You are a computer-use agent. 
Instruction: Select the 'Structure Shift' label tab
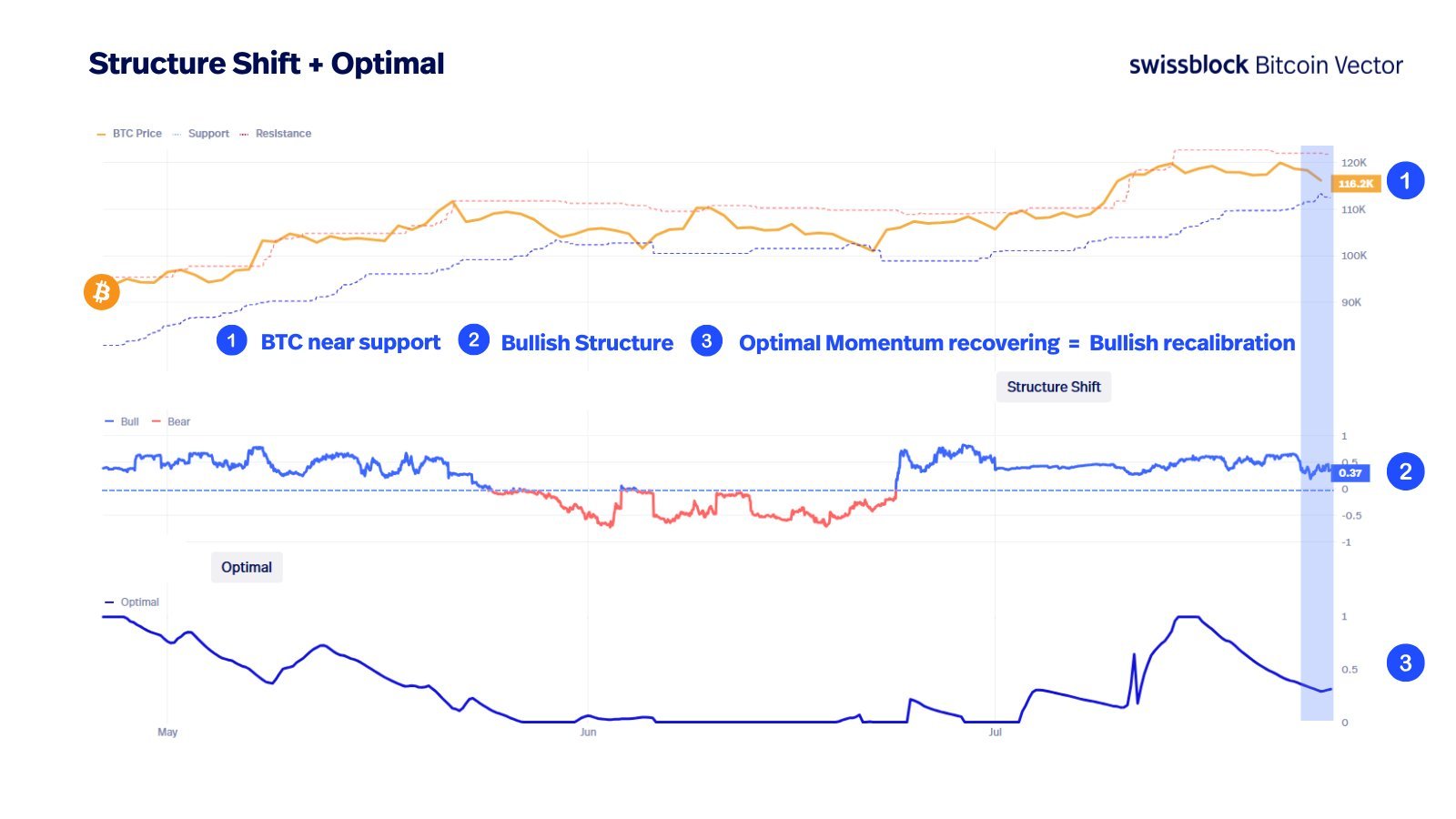[x=1054, y=387]
